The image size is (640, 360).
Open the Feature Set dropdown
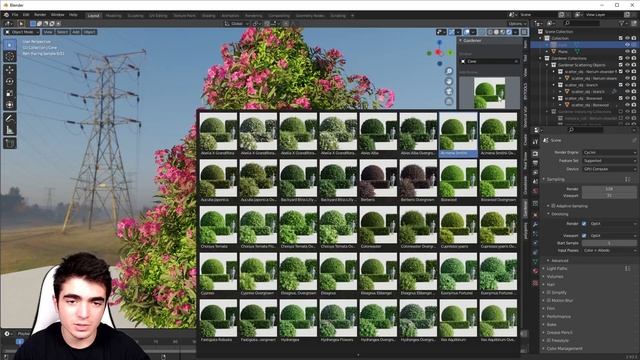click(609, 160)
